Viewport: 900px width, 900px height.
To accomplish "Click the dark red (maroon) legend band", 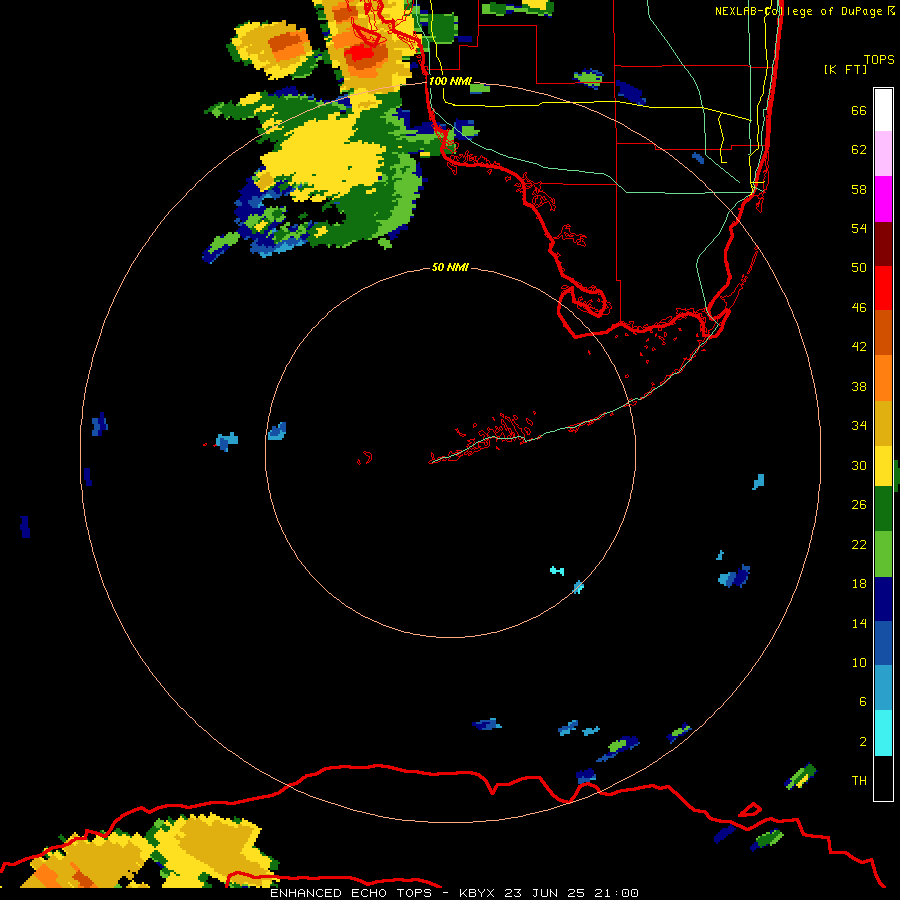I will click(883, 243).
